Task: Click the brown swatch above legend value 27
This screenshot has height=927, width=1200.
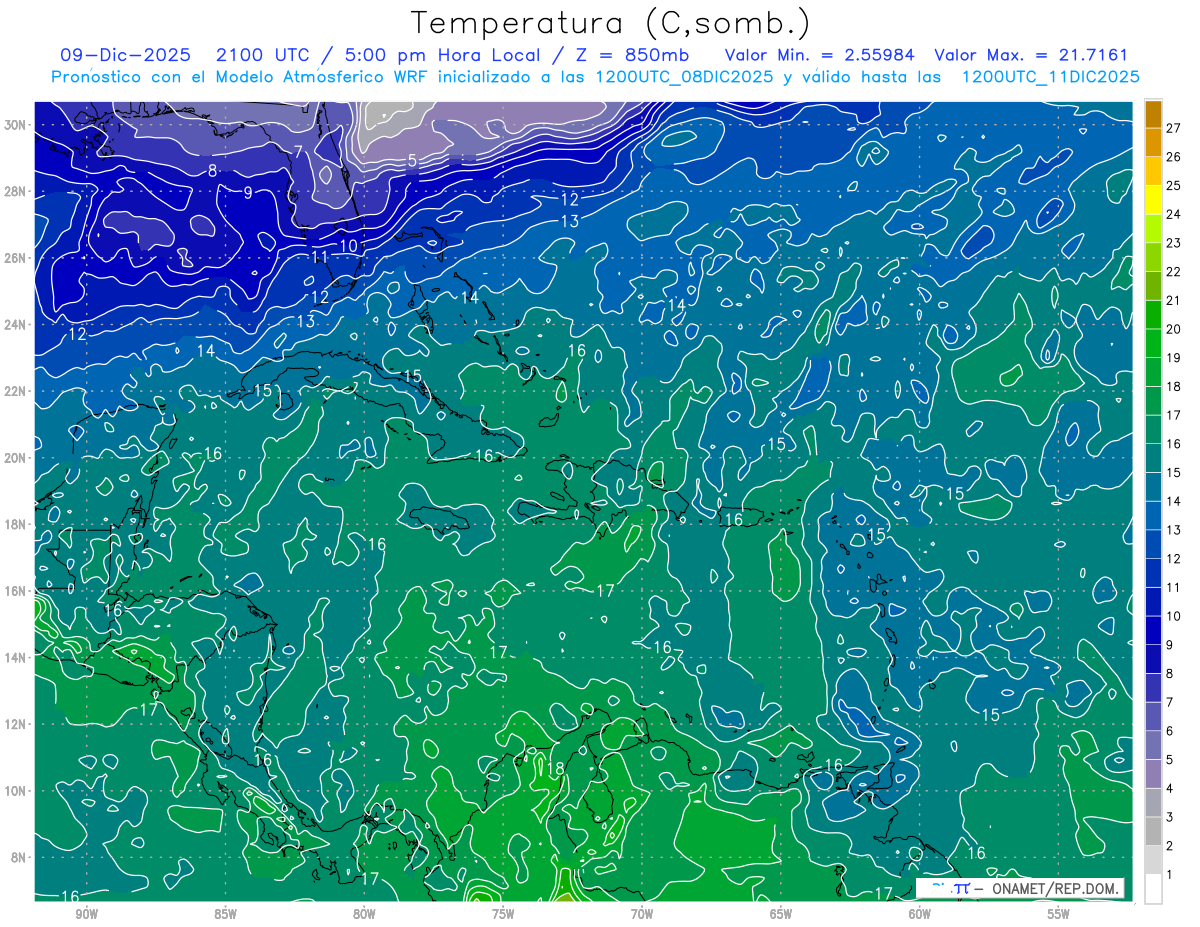Action: [1153, 113]
